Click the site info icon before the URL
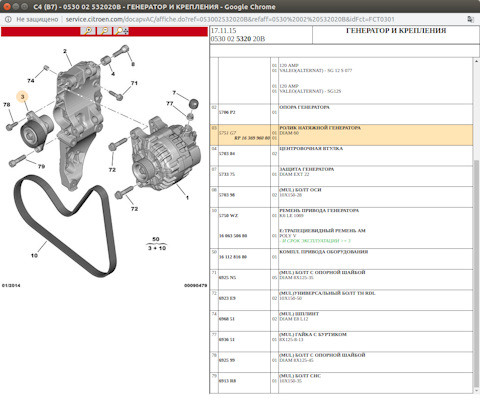 point(8,19)
